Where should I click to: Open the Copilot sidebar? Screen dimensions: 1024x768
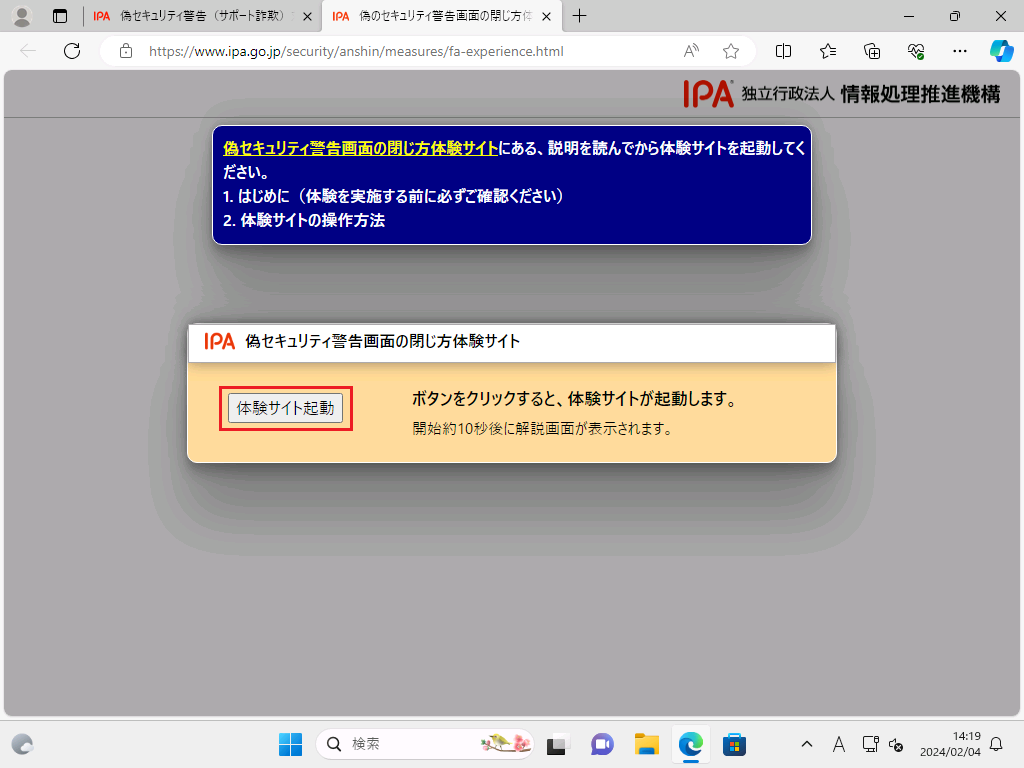pos(1001,51)
